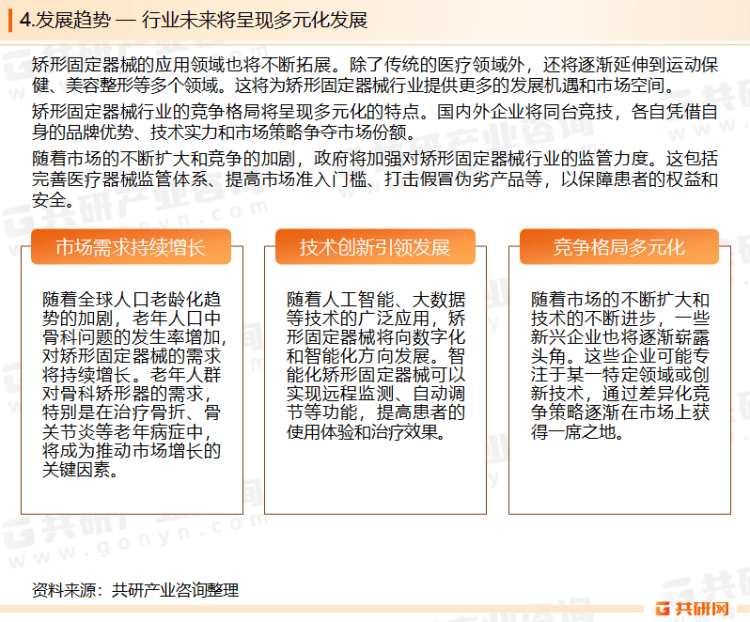Click the source note 资料来源：共研产业咨询整理
750x622 pixels.
[x=135, y=590]
